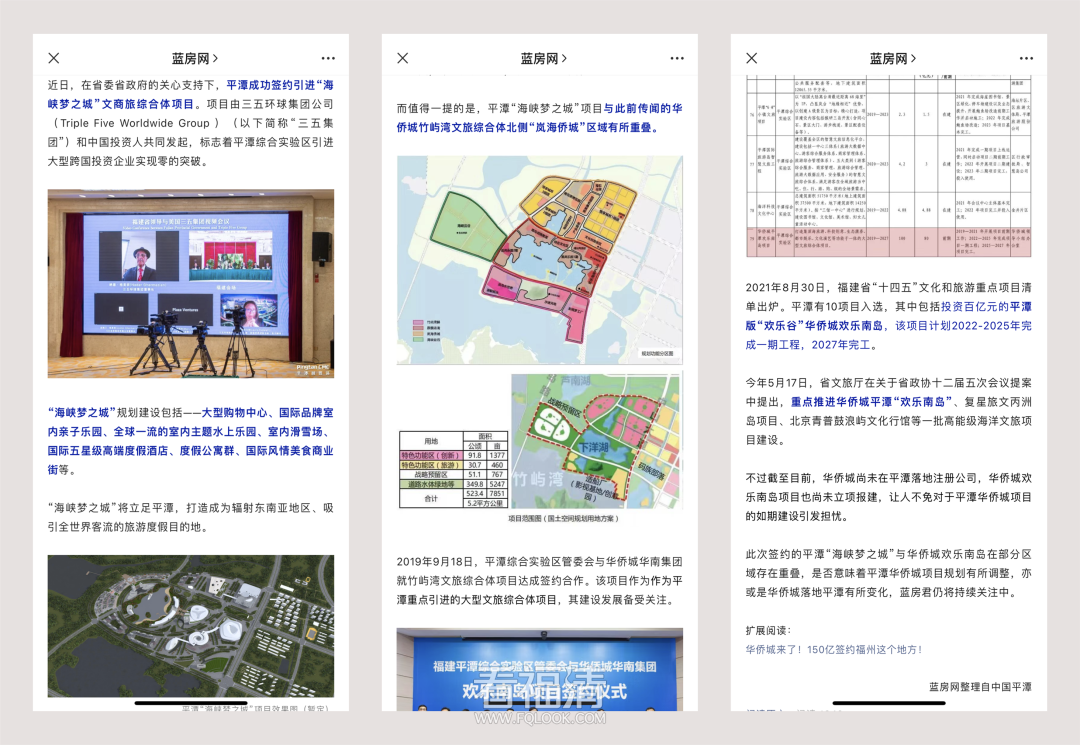Open the related article 华侨城来了！150亿签约福州这个地方！
This screenshot has width=1080, height=745.
833,649
